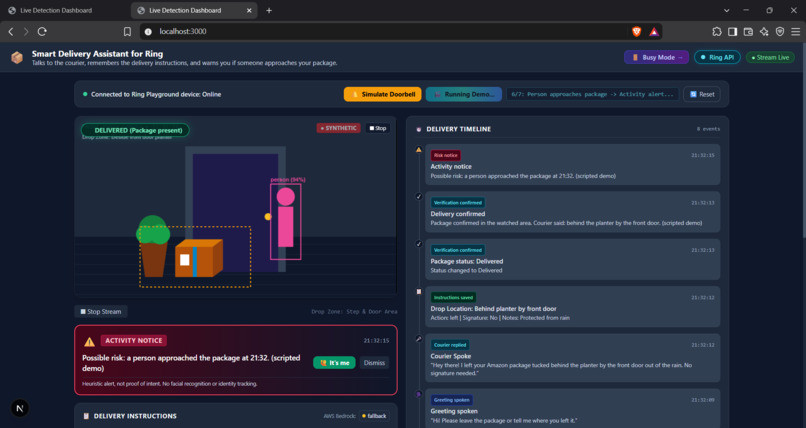Open the Delivery confirmed timeline card
This screenshot has height=428, width=806.
point(573,212)
